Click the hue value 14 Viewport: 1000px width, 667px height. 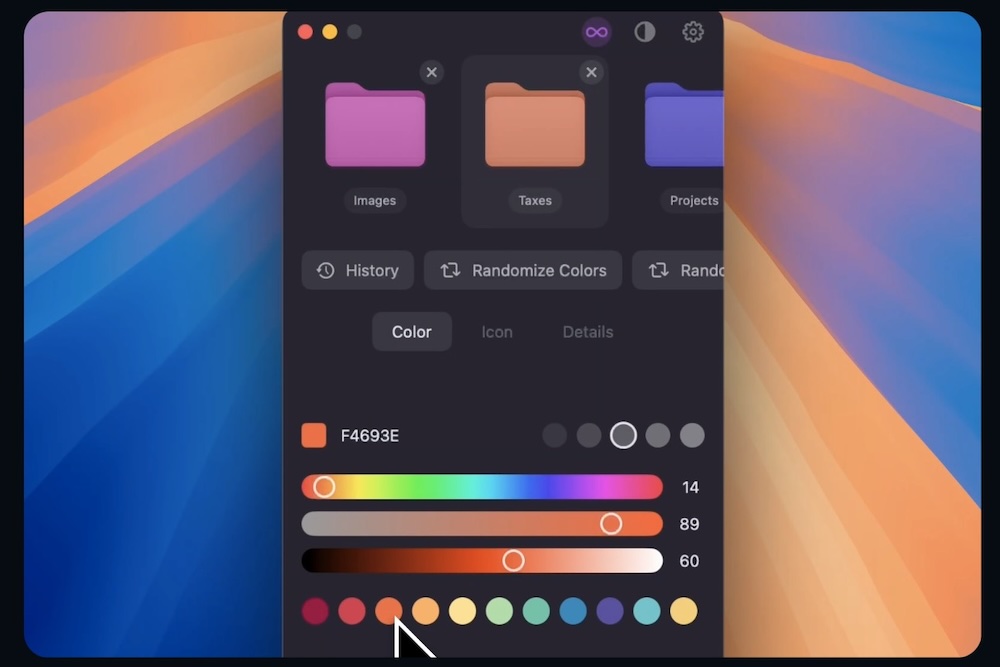pos(690,487)
